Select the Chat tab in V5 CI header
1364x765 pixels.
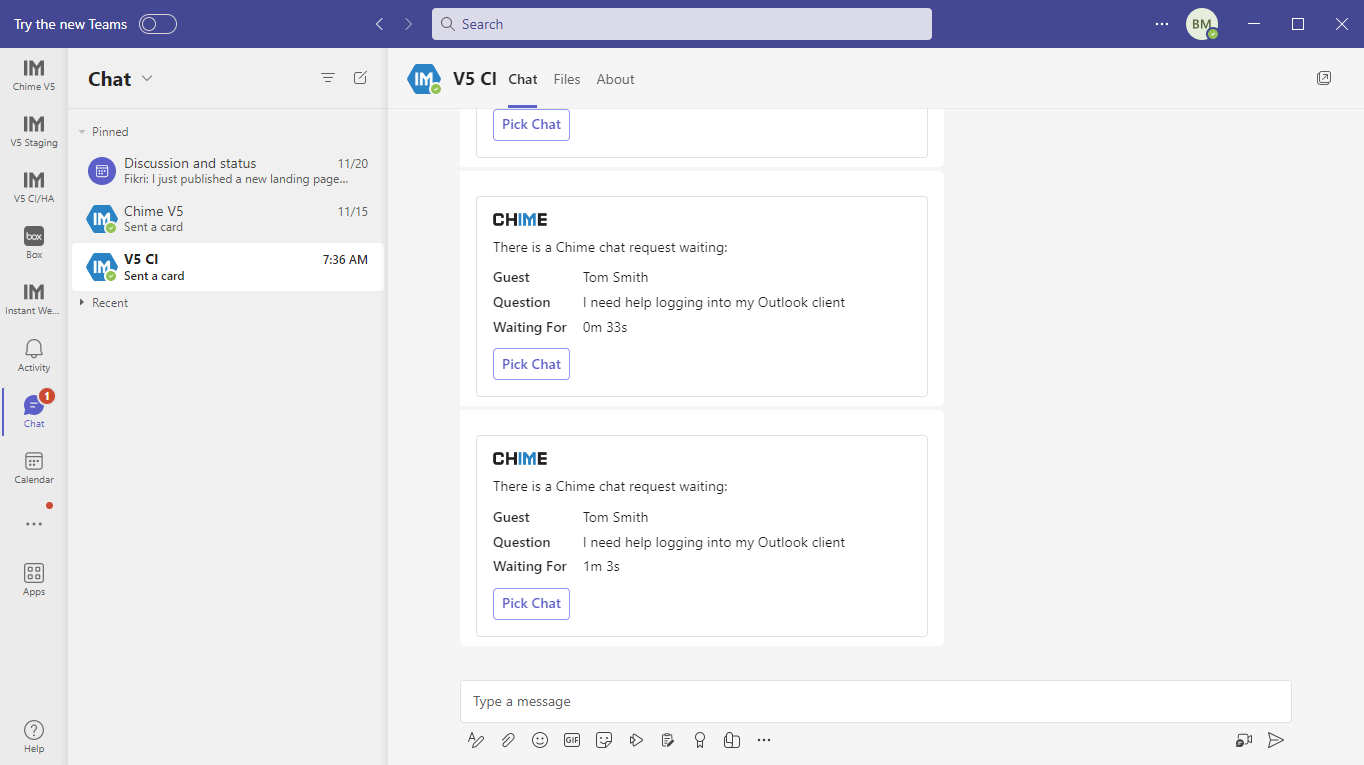(x=523, y=79)
